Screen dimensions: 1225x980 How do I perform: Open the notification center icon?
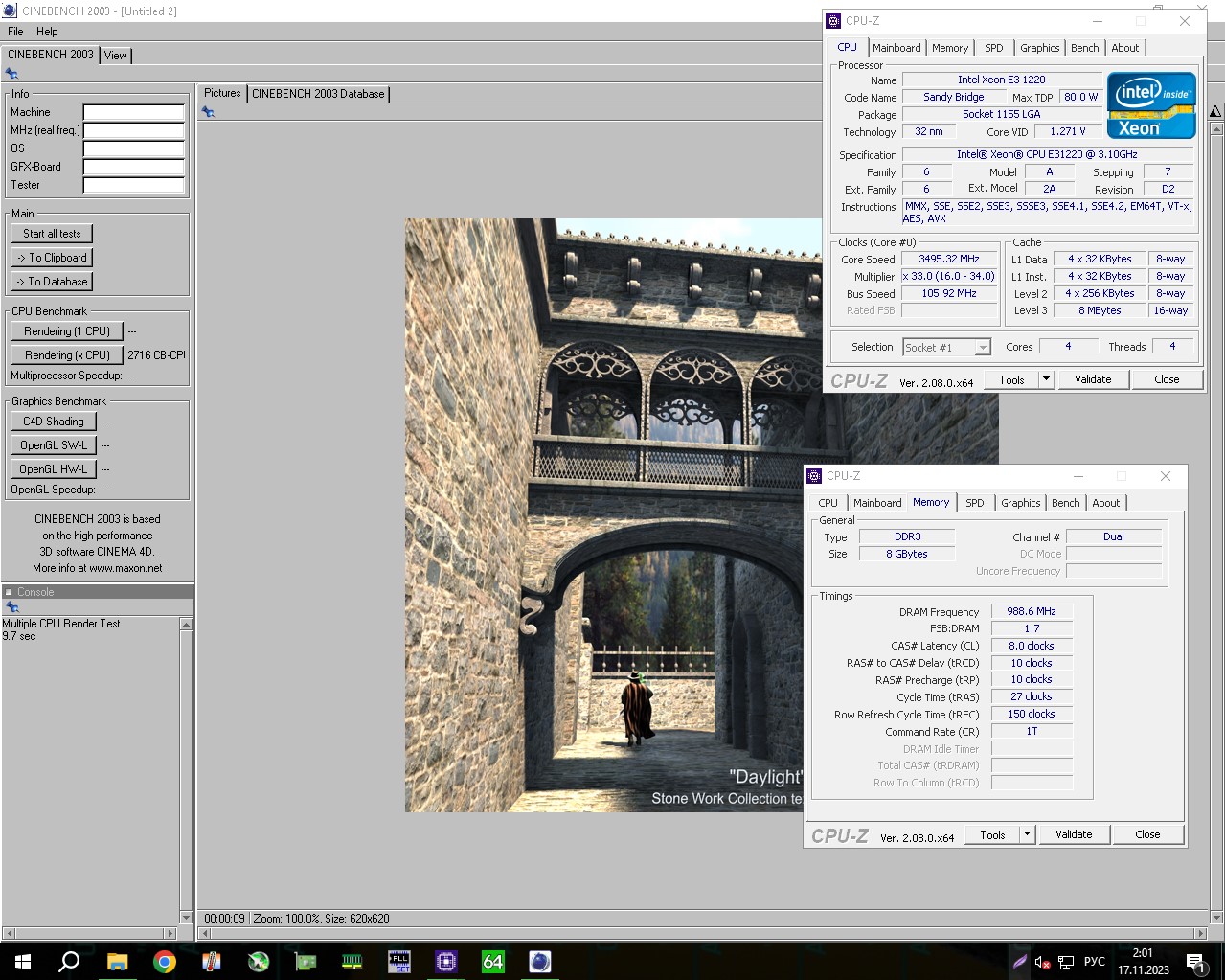pyautogui.click(x=1195, y=962)
